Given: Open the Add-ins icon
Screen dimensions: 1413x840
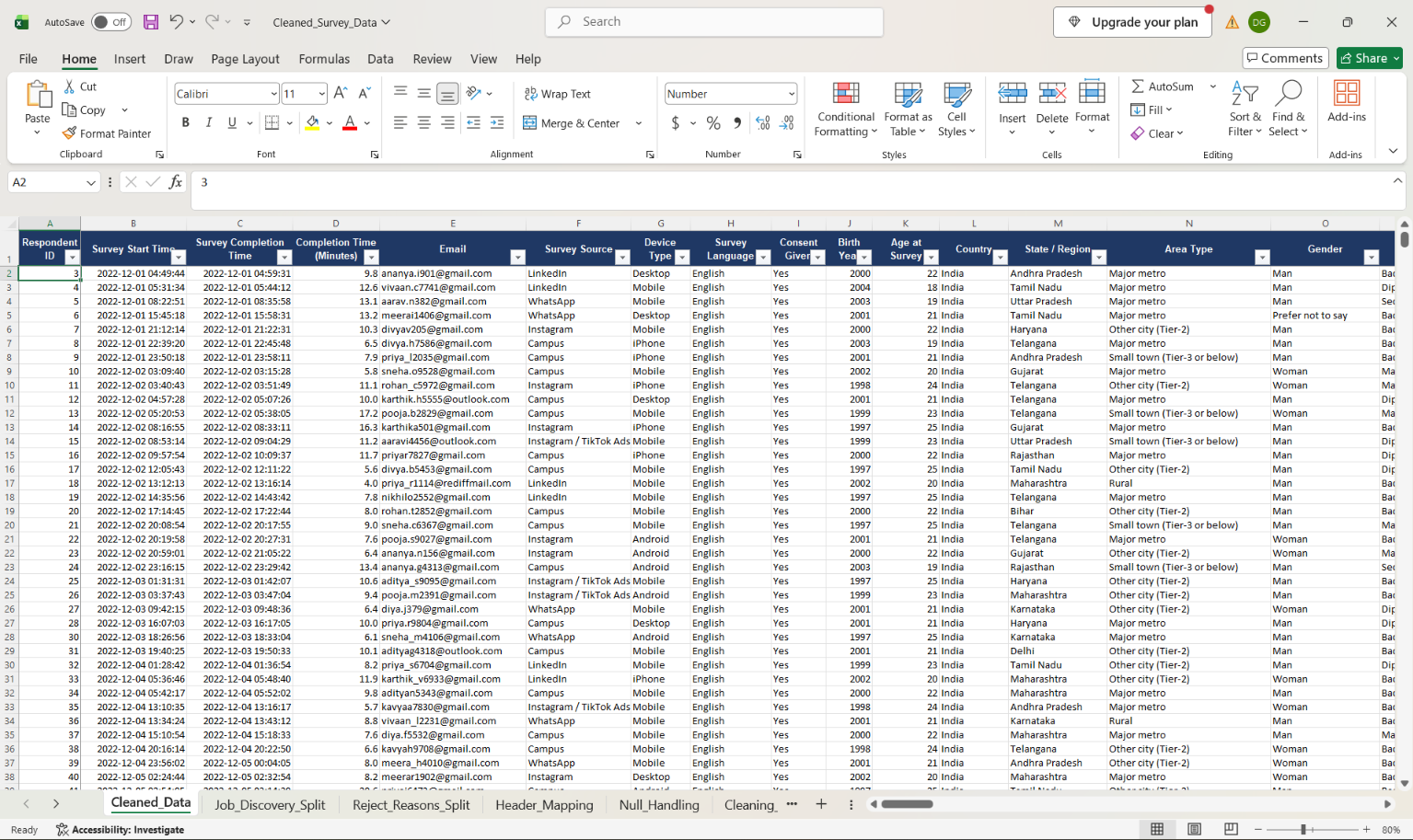Looking at the screenshot, I should 1347,94.
